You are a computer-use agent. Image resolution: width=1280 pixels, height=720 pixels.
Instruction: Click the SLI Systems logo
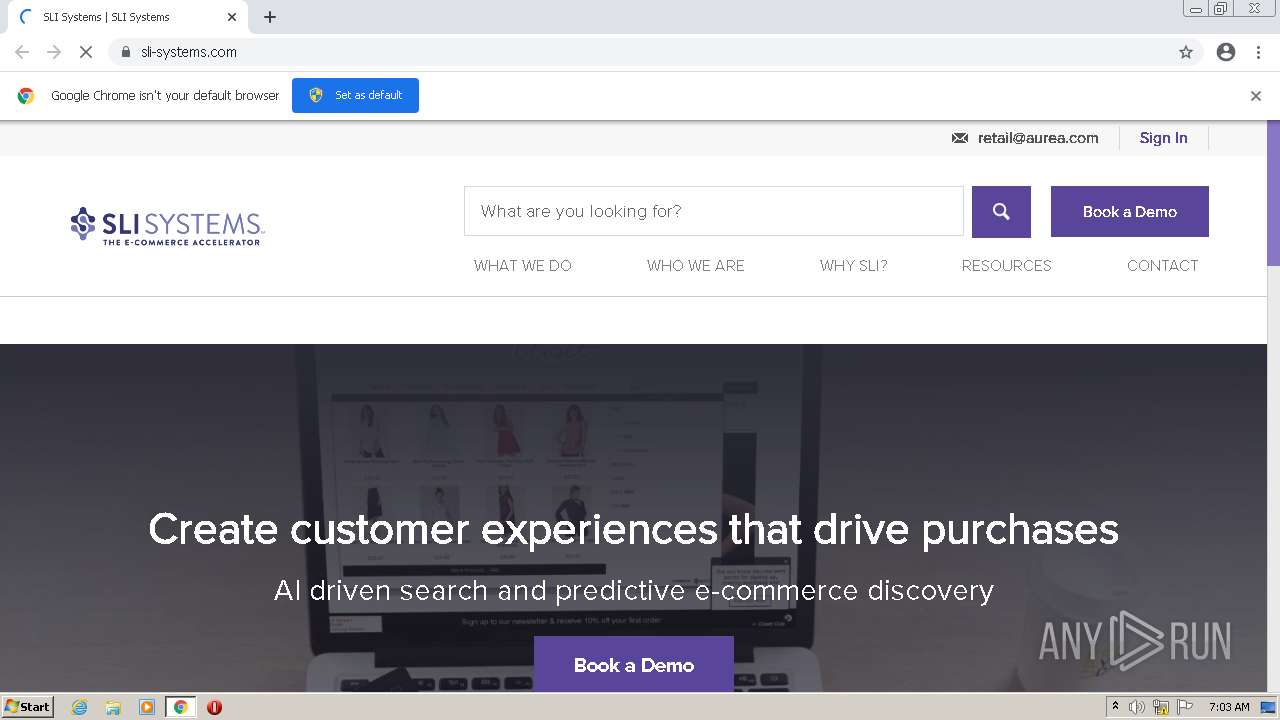click(x=167, y=226)
